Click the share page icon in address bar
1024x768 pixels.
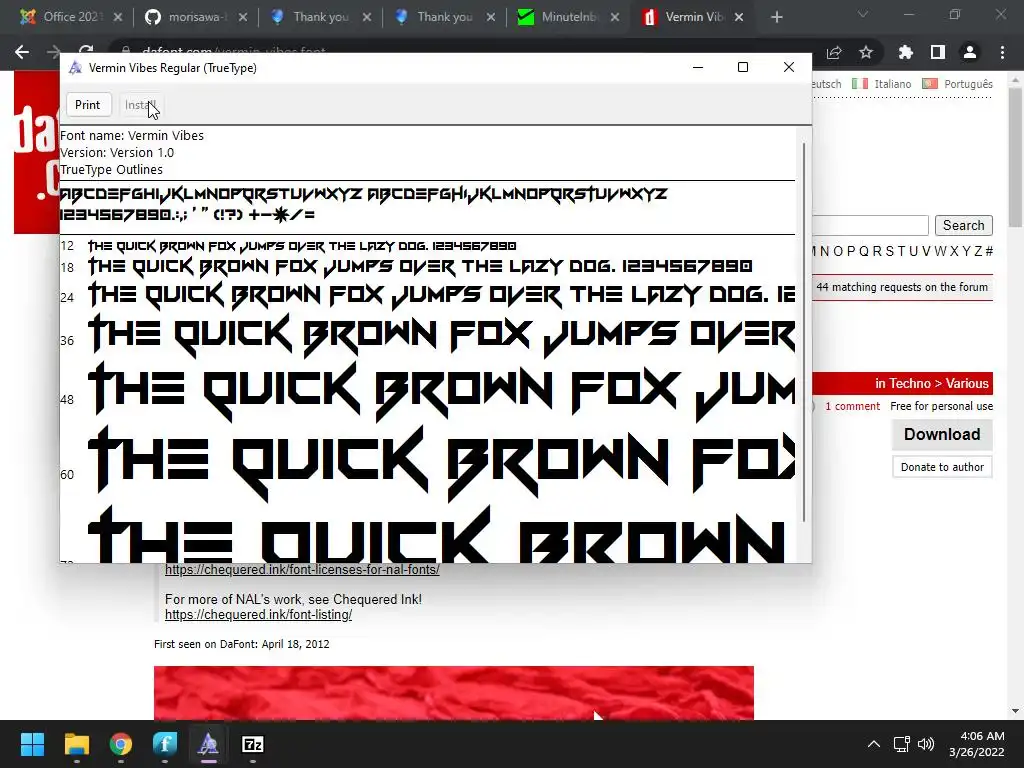click(x=834, y=52)
